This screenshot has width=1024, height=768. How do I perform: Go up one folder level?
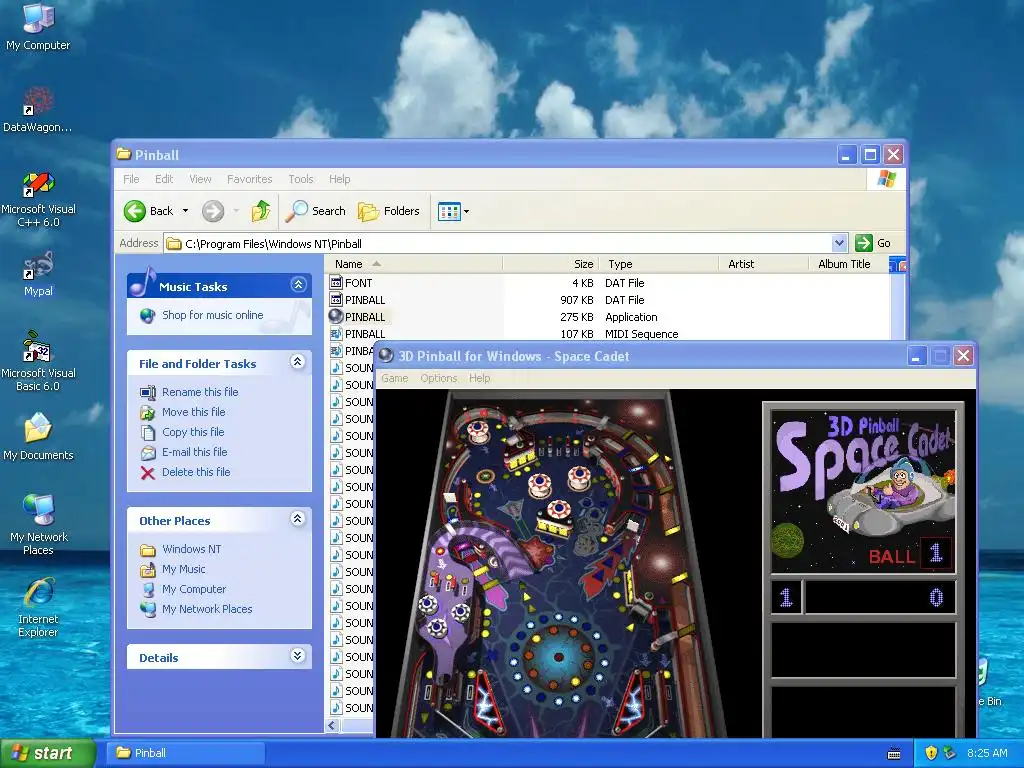(x=261, y=211)
